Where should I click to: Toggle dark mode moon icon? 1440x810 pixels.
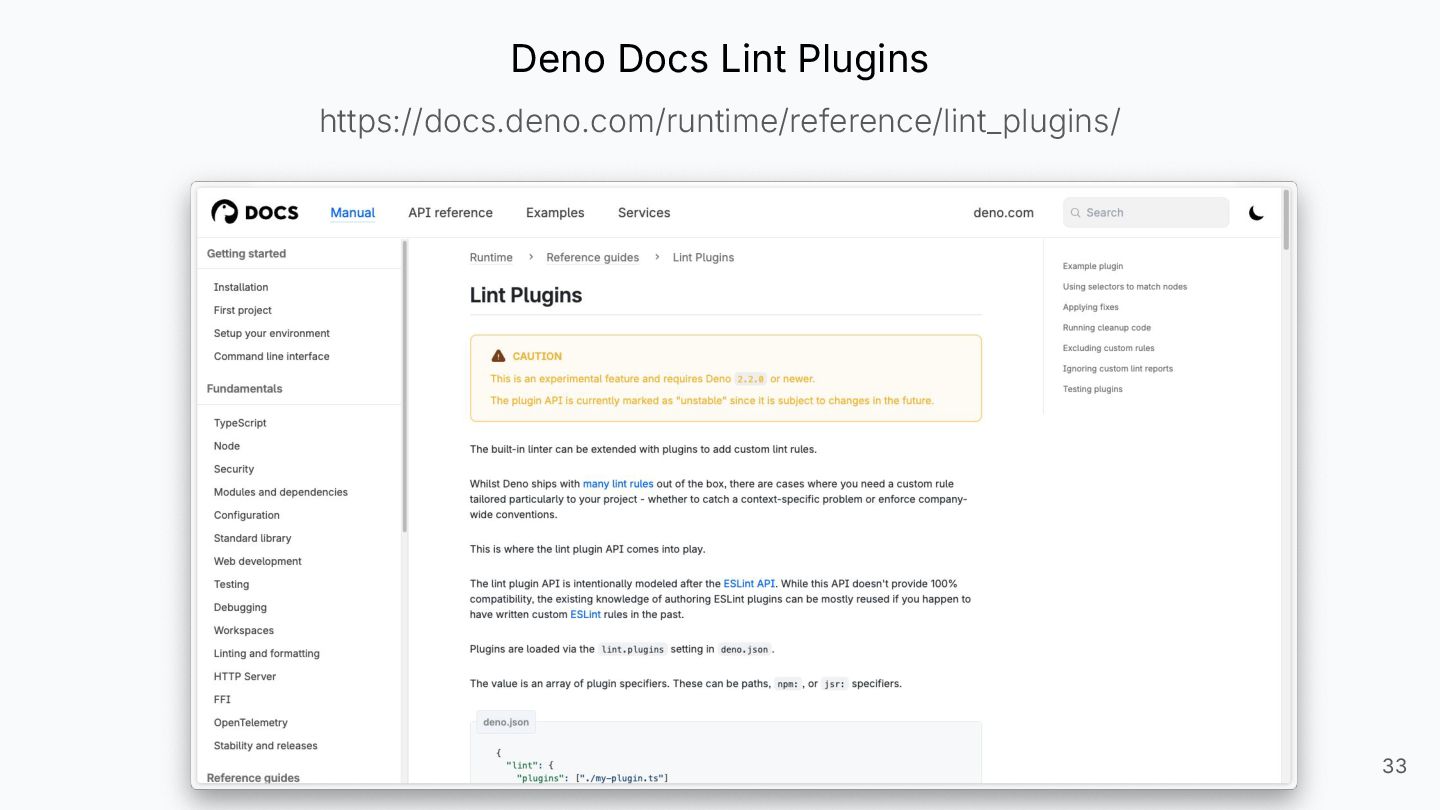click(x=1256, y=212)
